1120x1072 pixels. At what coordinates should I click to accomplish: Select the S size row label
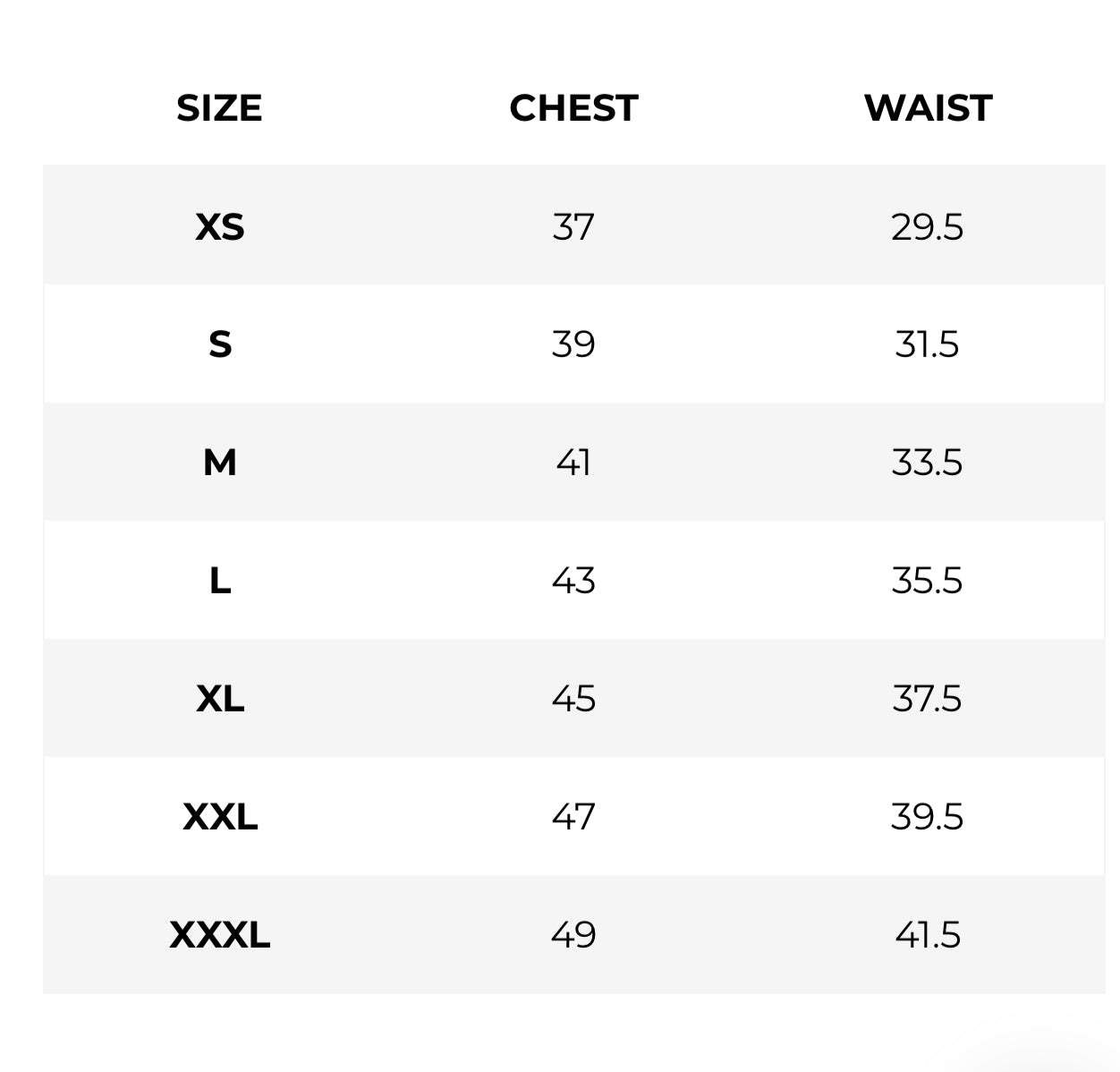219,345
